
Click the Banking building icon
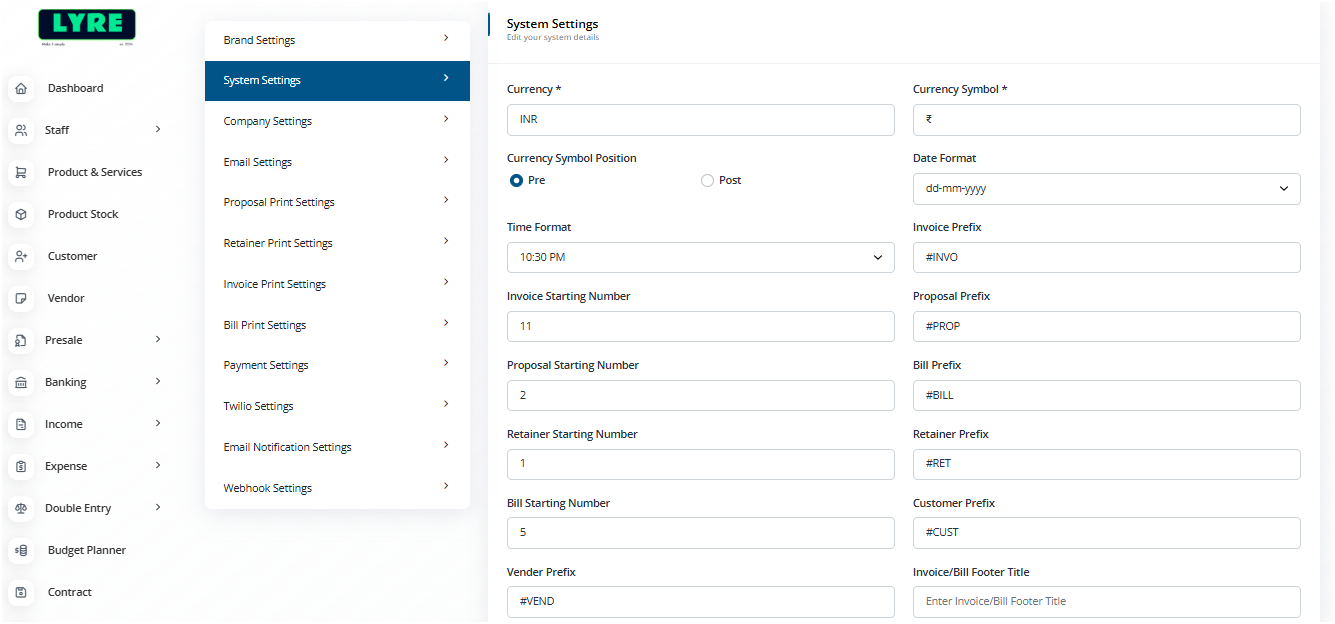(x=21, y=383)
